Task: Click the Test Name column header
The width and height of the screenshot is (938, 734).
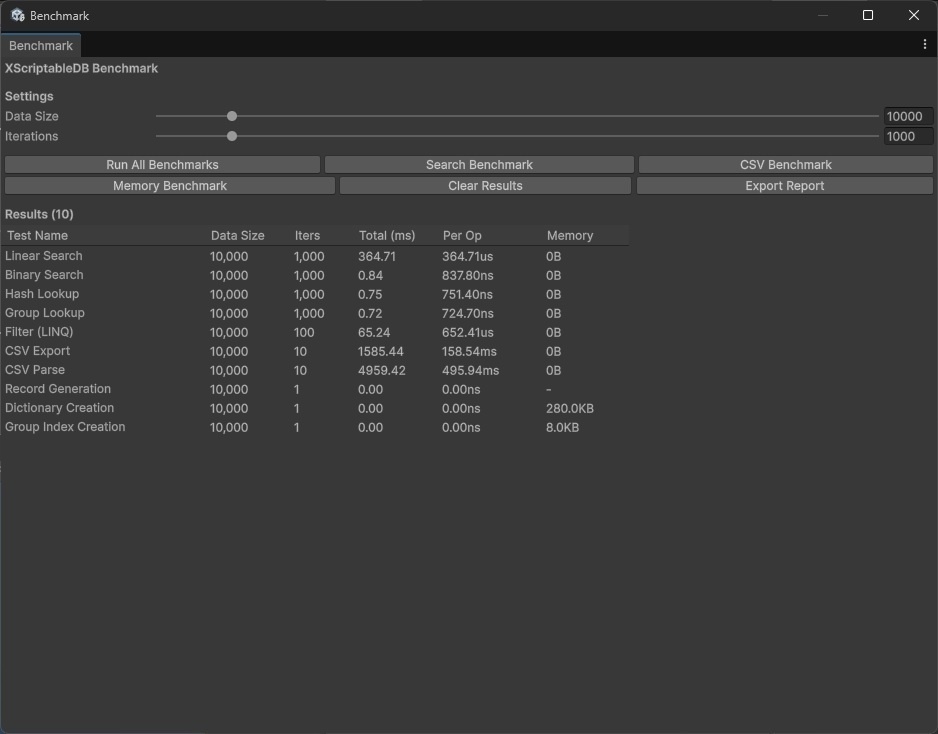Action: click(37, 236)
